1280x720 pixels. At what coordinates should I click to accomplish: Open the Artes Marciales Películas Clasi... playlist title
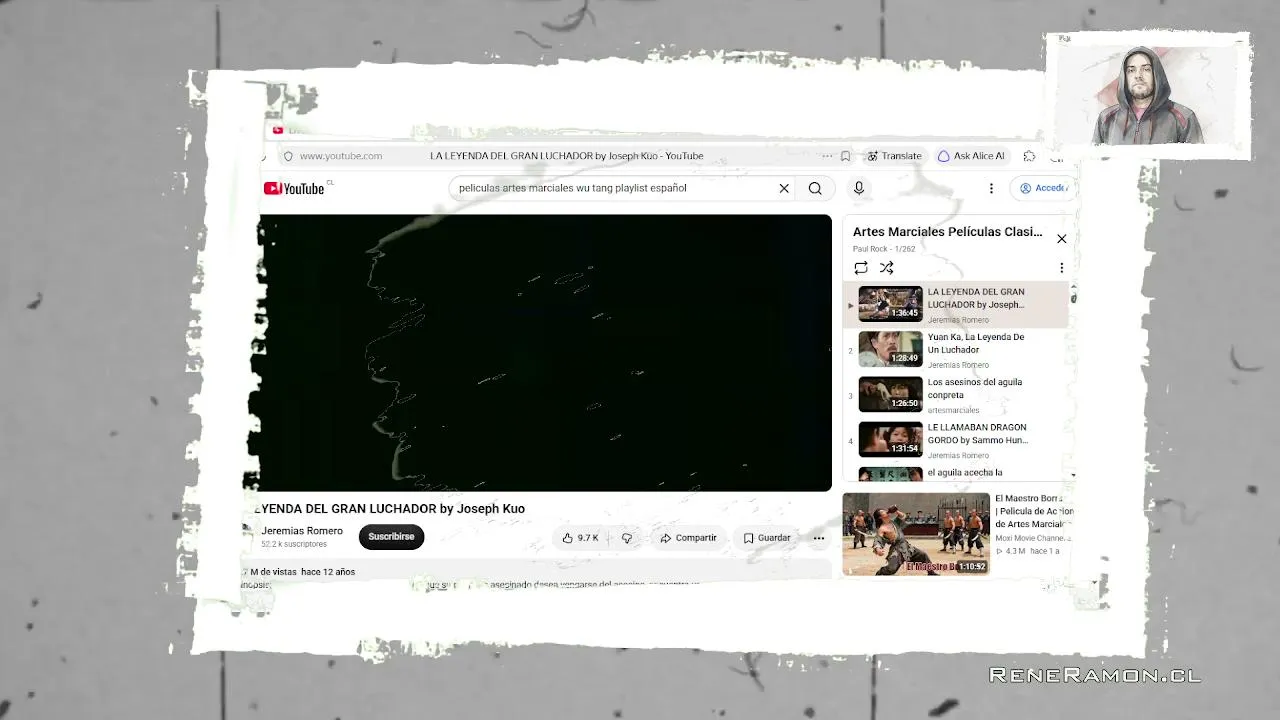pos(947,232)
